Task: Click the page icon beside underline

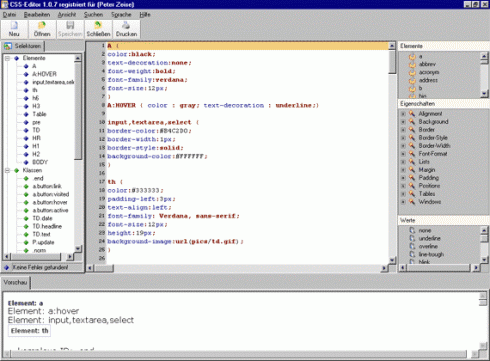Action: [412, 238]
